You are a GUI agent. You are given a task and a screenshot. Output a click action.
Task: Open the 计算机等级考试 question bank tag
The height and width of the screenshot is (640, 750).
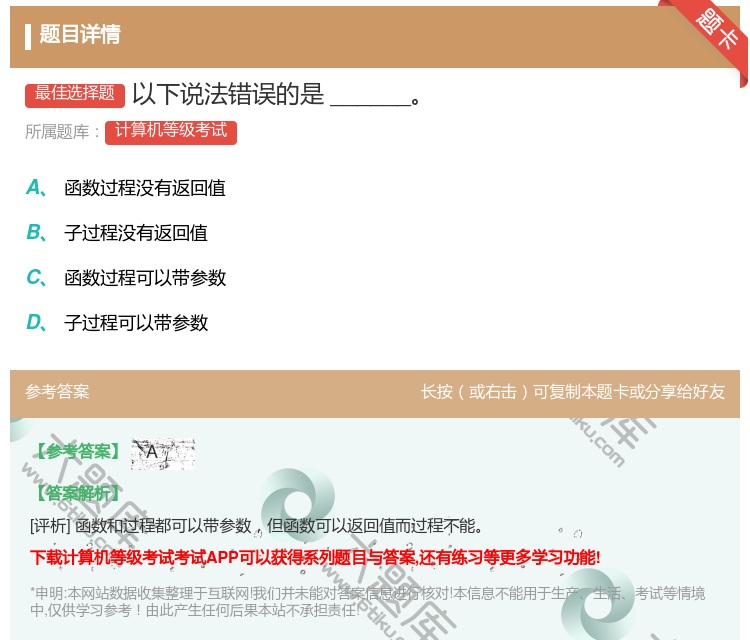point(171,132)
